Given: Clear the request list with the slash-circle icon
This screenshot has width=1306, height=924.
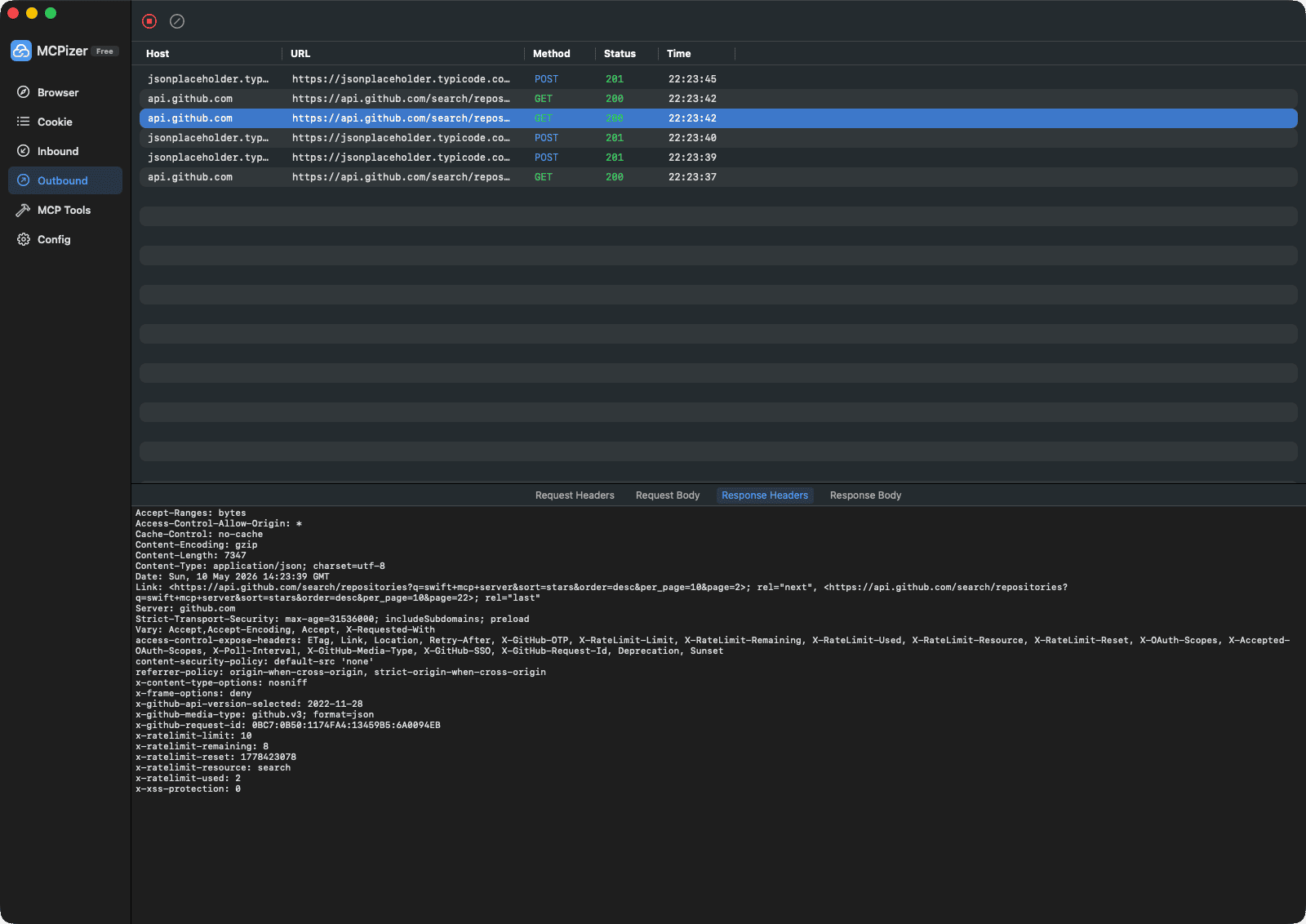Looking at the screenshot, I should pyautogui.click(x=177, y=21).
